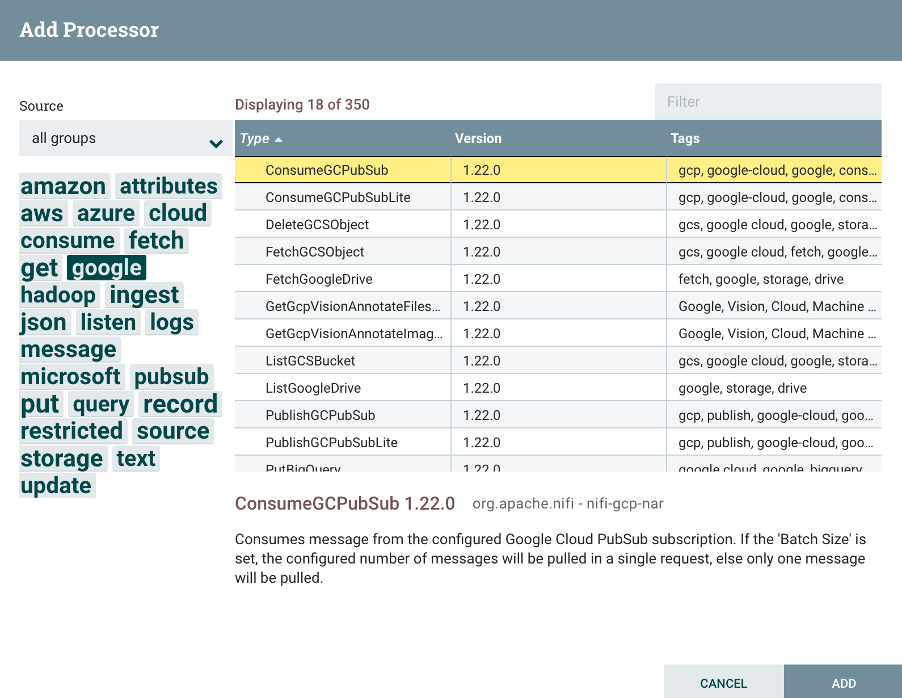The width and height of the screenshot is (902, 698).
Task: Select the 'query' tag
Action: [101, 404]
